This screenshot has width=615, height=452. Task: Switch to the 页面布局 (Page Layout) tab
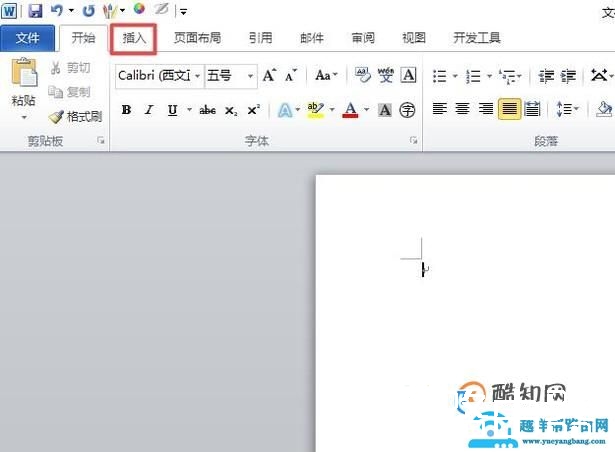pyautogui.click(x=197, y=38)
